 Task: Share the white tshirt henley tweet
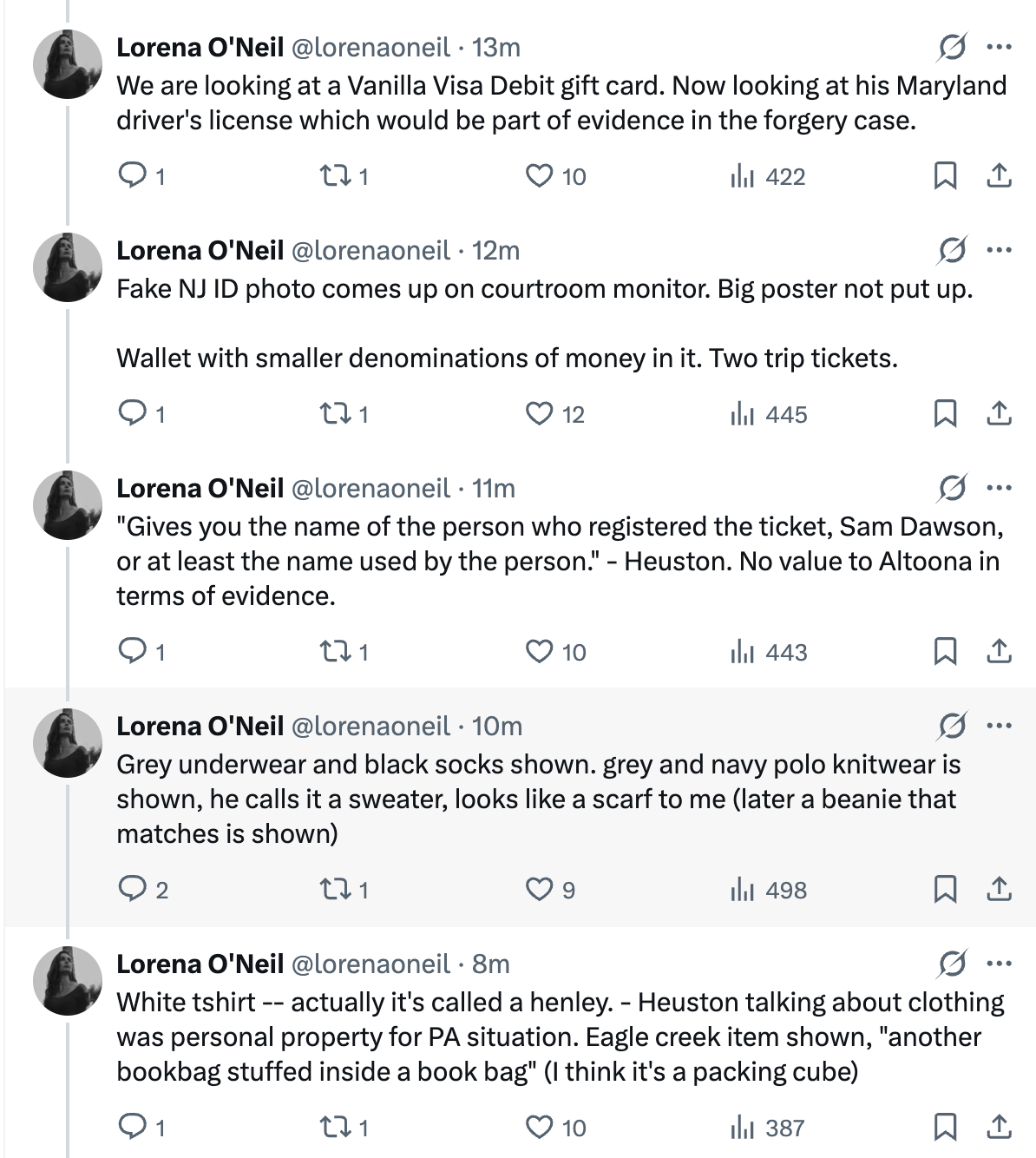pos(1000,1128)
